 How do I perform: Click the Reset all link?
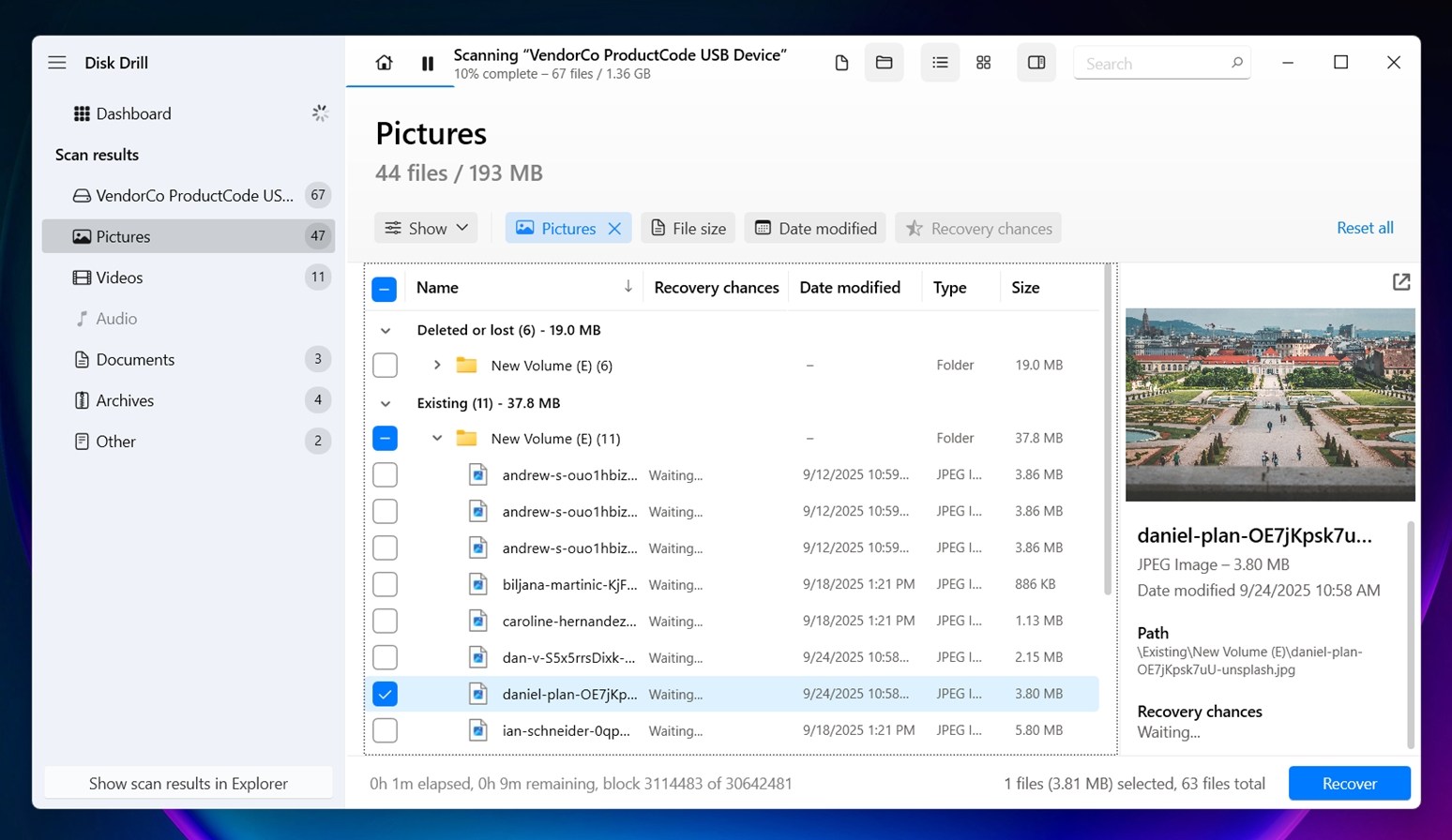click(1364, 228)
